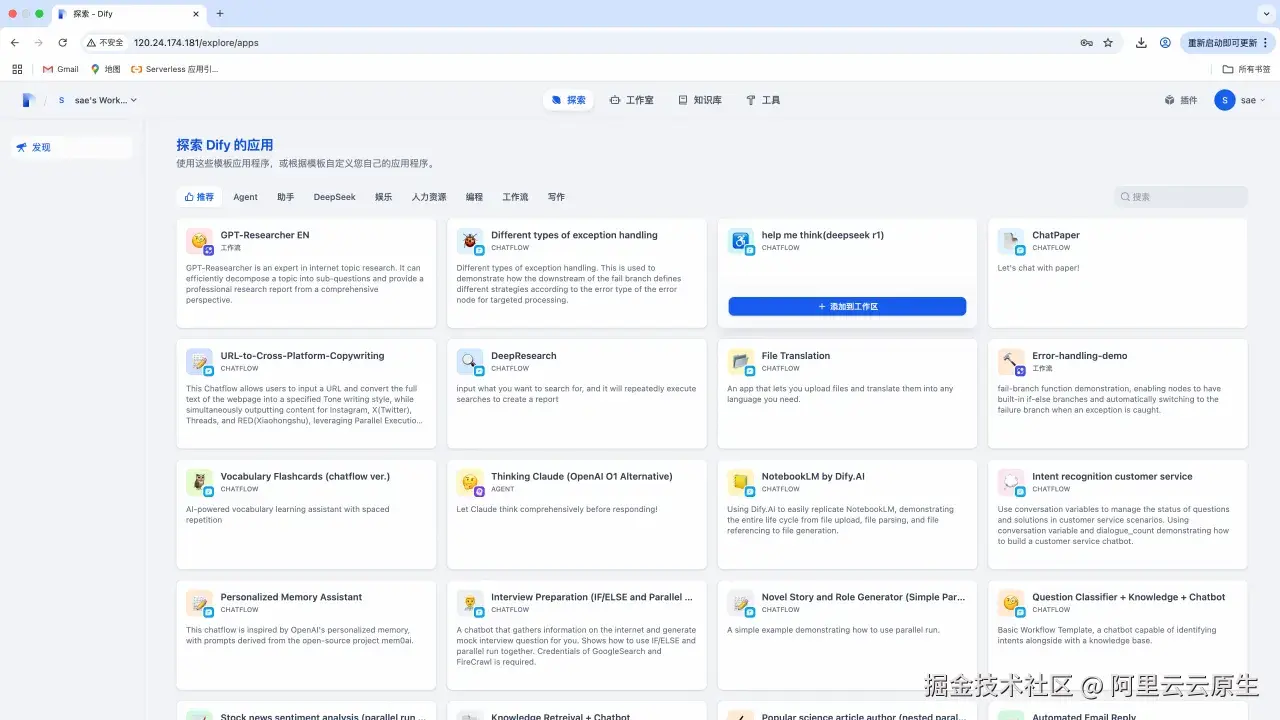
Task: Click browser reload page icon
Action: coord(63,43)
